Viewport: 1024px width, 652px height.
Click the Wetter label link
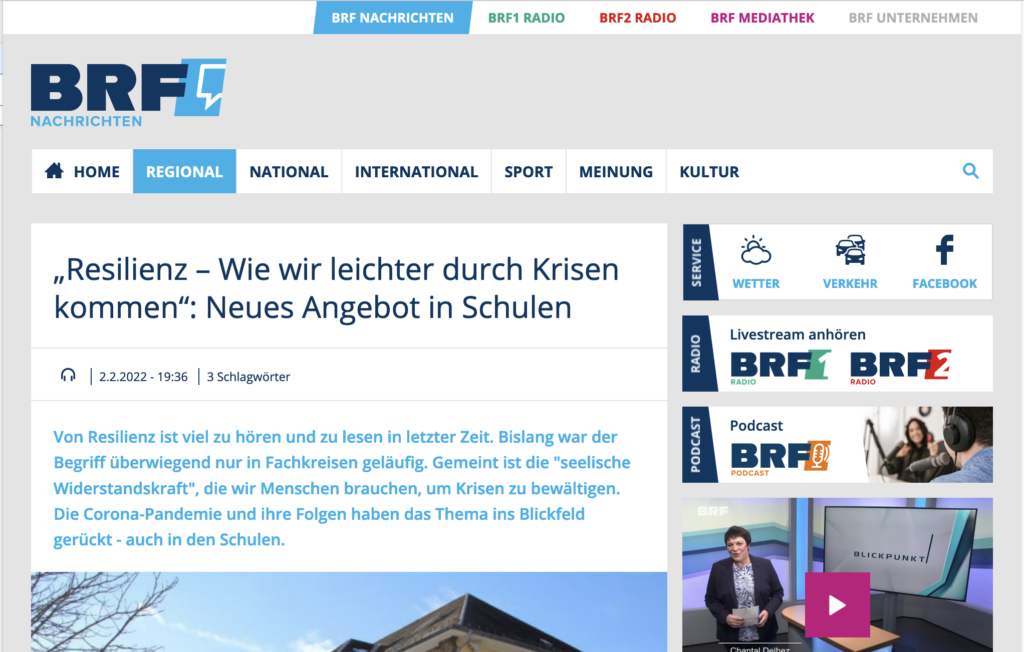756,284
